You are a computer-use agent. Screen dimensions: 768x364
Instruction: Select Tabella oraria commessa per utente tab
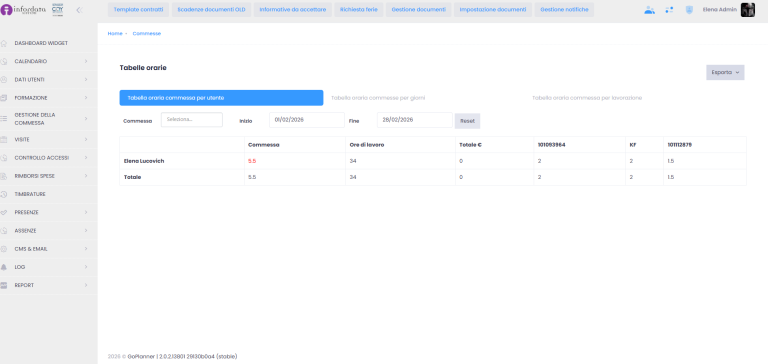click(221, 98)
